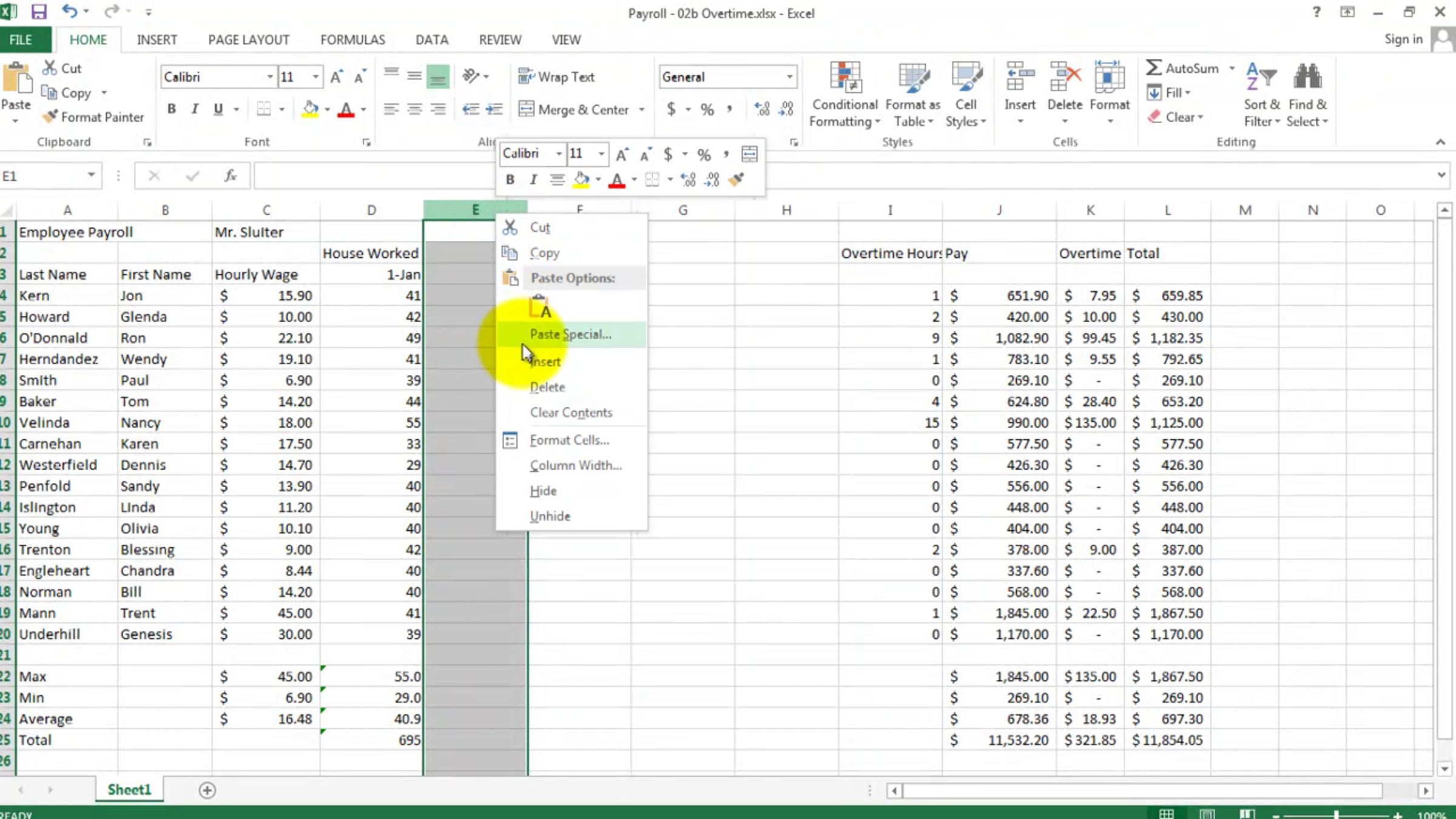1456x819 pixels.
Task: Toggle Bold in the ribbon
Action: 172,109
